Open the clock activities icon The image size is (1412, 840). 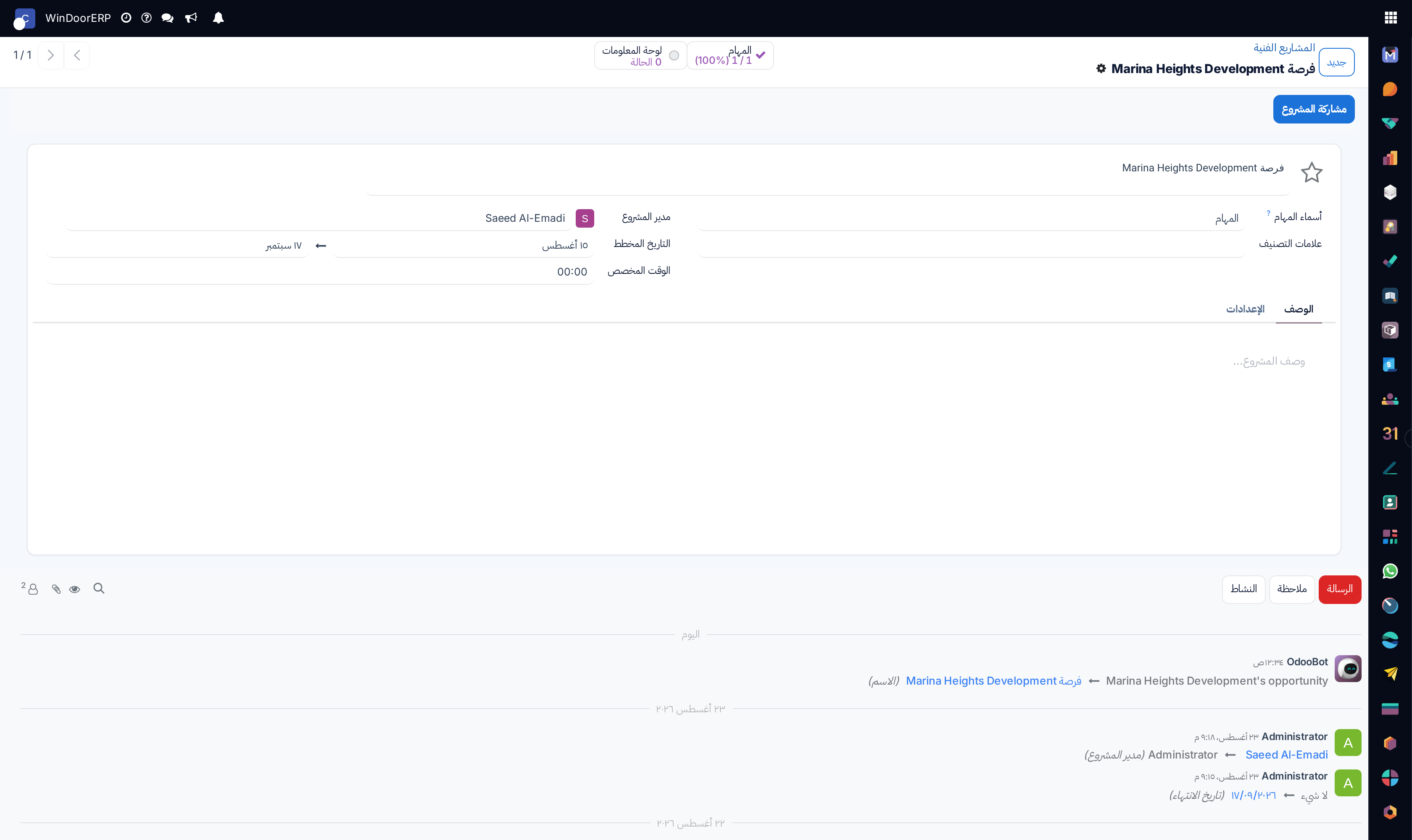pyautogui.click(x=126, y=18)
